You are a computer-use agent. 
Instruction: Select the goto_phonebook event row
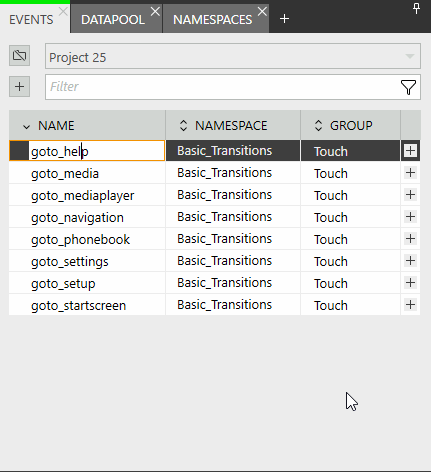pos(214,239)
